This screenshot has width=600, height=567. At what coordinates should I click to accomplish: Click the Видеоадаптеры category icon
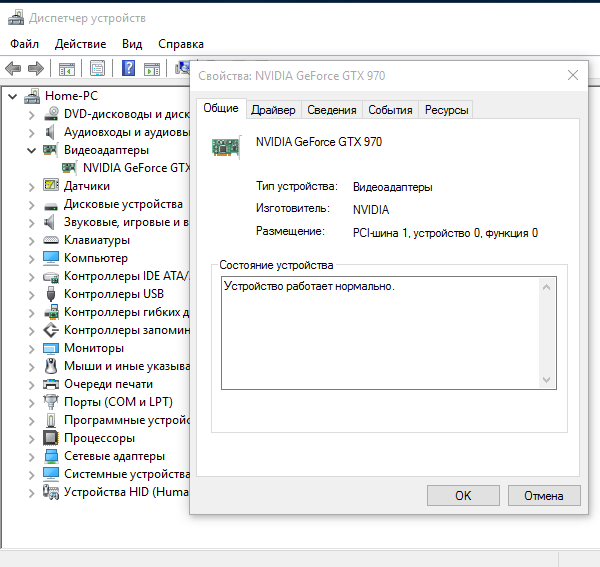50,150
